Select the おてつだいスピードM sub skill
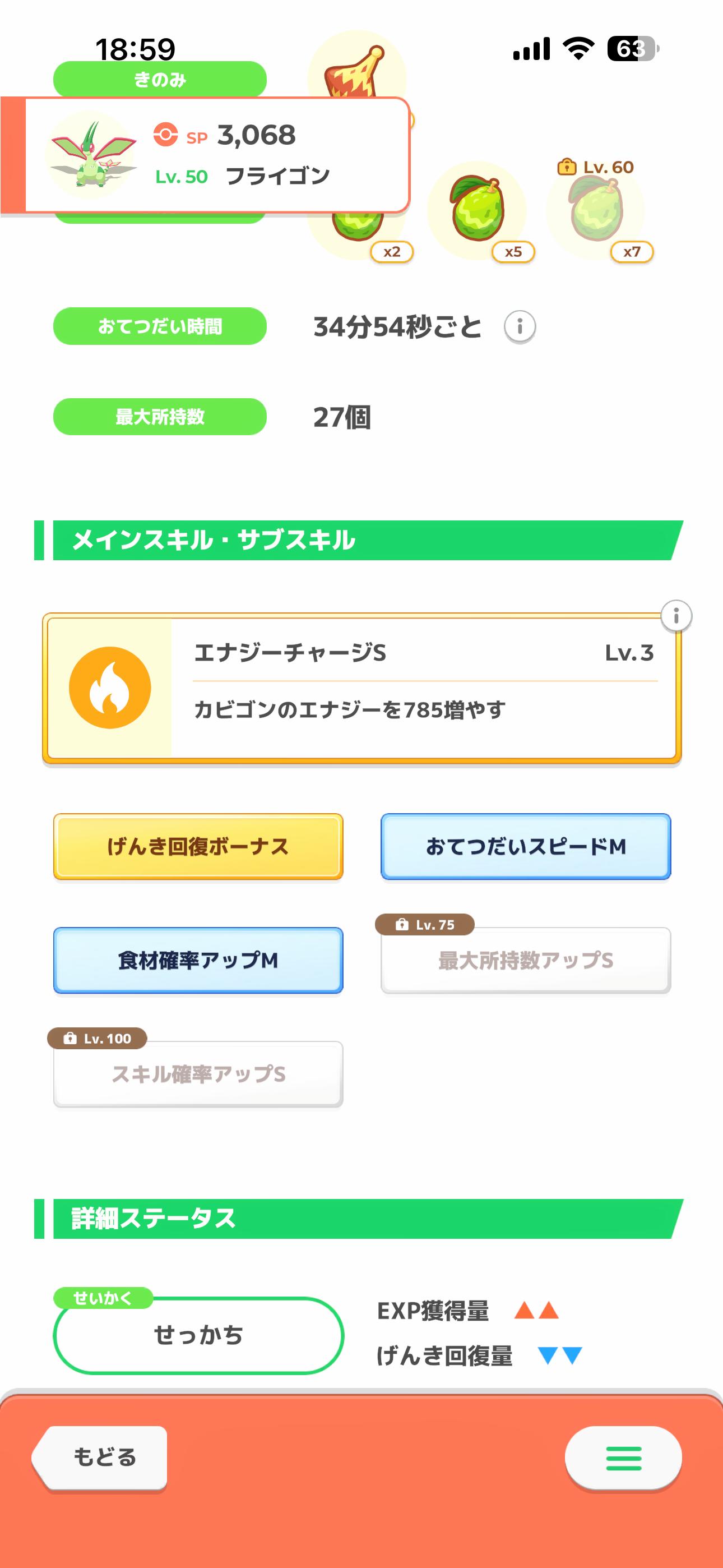 point(526,847)
